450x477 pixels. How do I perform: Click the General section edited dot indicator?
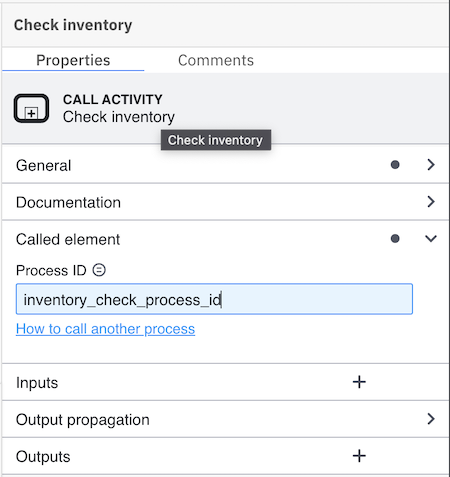point(395,165)
